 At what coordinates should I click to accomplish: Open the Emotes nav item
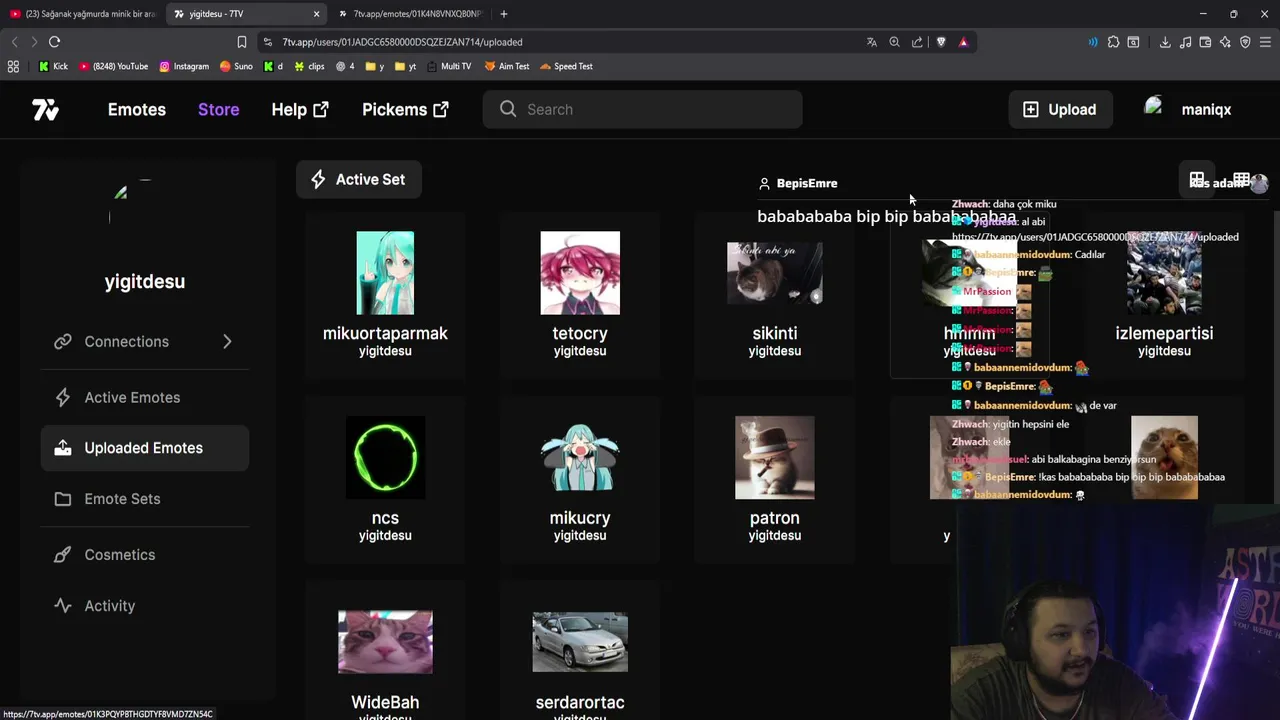(137, 109)
